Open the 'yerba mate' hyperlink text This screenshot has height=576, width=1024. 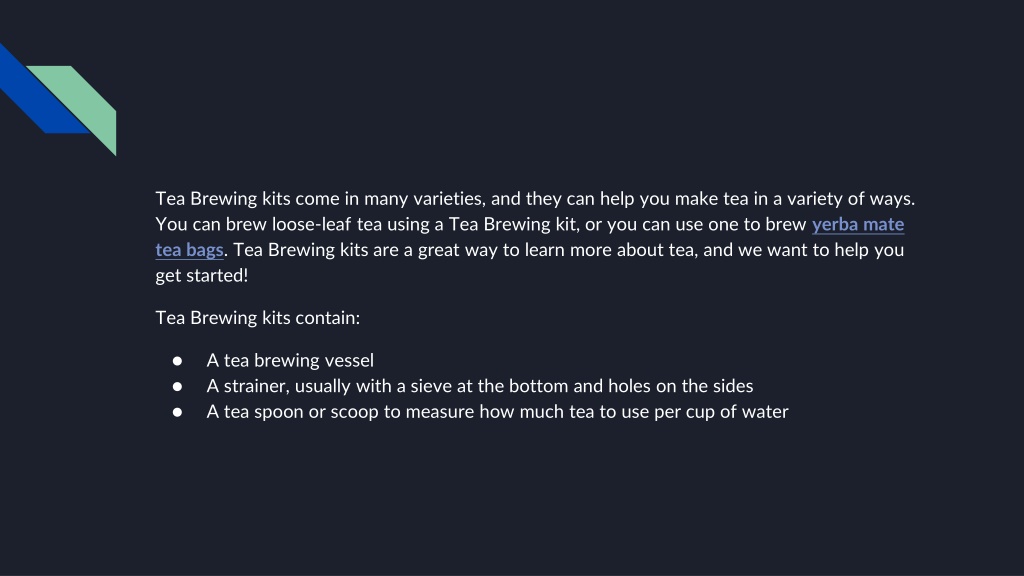point(857,224)
